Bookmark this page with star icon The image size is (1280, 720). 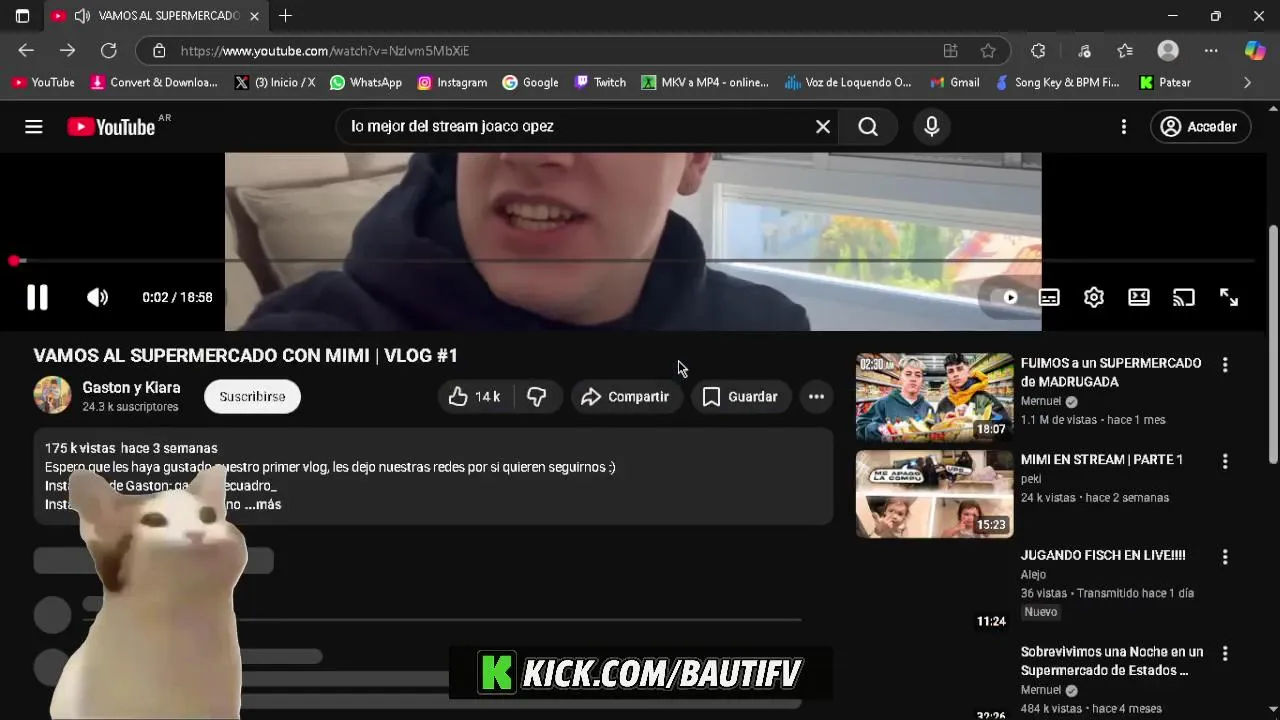pyautogui.click(x=988, y=51)
